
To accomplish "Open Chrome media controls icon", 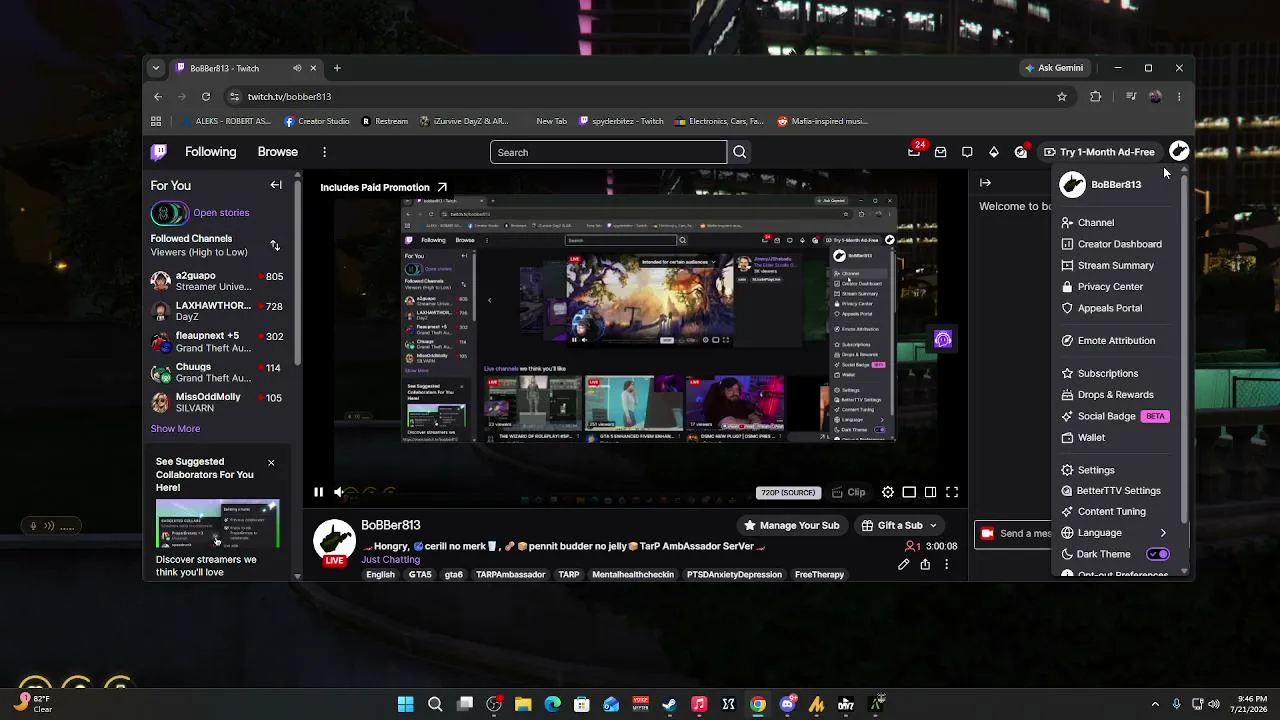I will click(x=1131, y=96).
